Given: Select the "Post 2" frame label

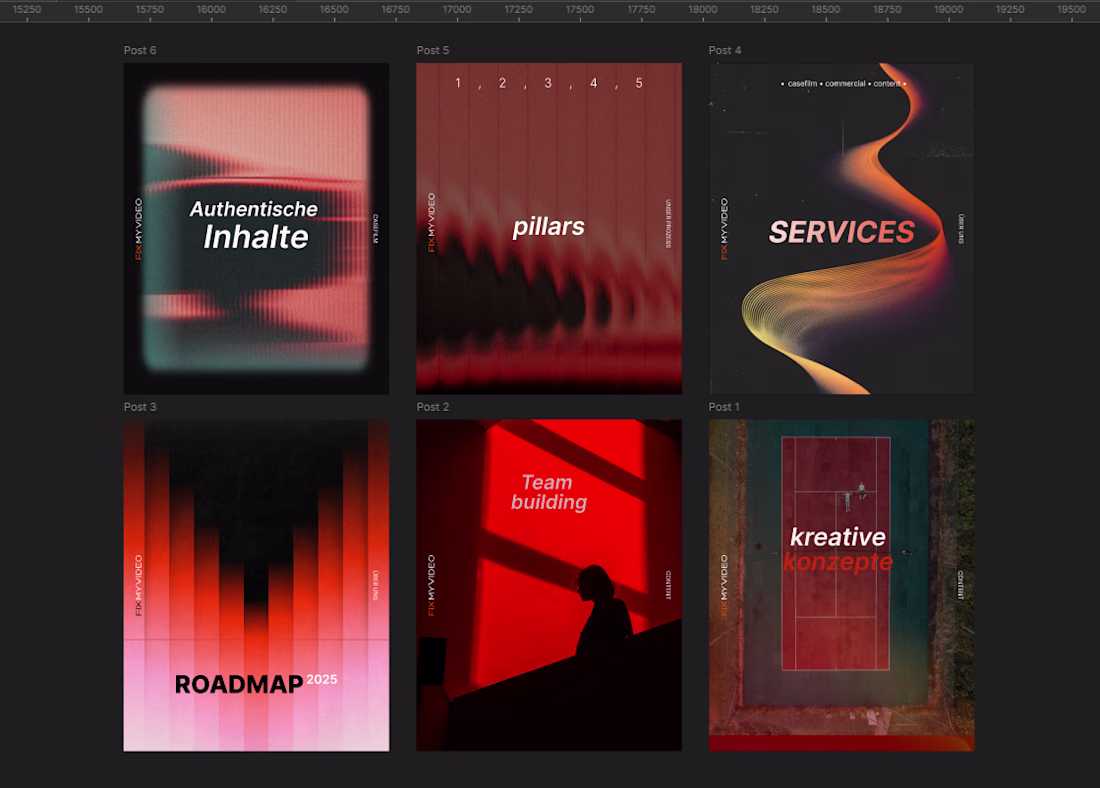Looking at the screenshot, I should click(432, 407).
